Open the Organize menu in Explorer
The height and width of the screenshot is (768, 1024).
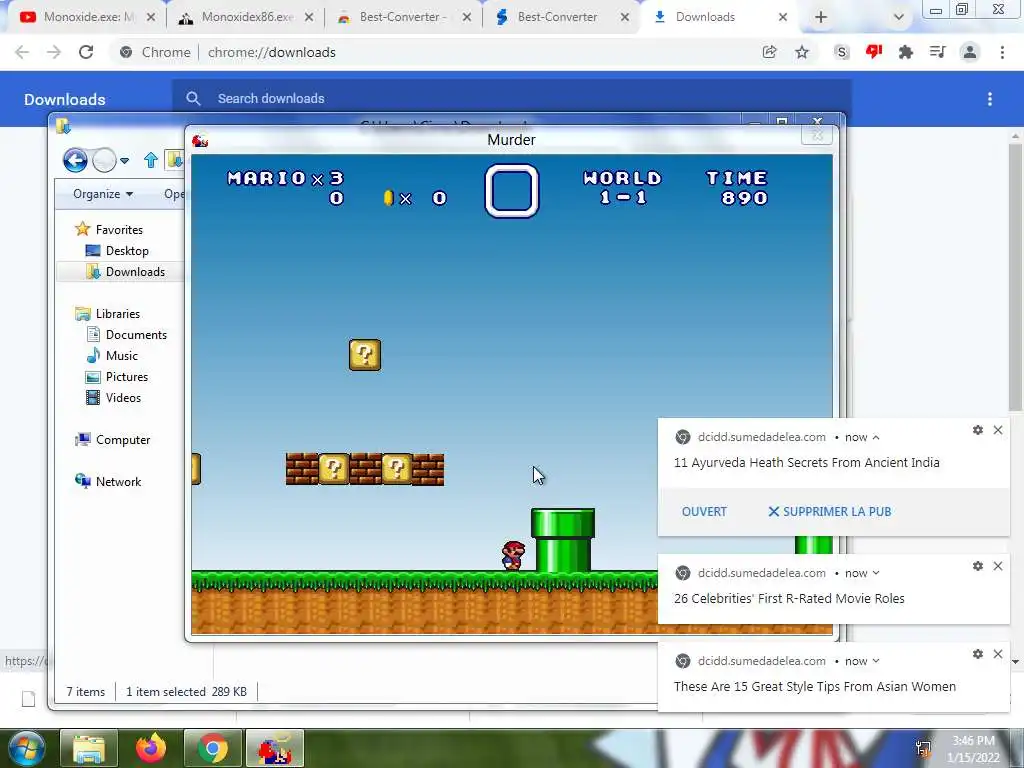tap(103, 194)
